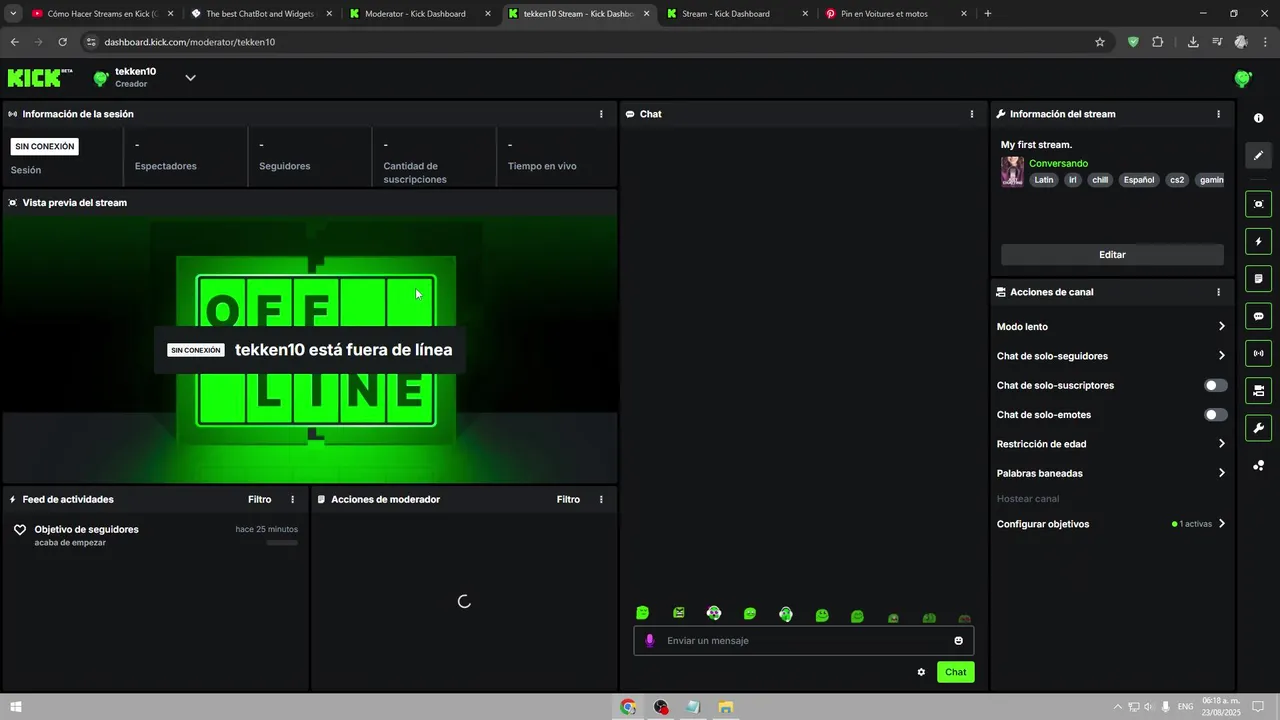Click the video camera sidebar icon

[x=1258, y=390]
